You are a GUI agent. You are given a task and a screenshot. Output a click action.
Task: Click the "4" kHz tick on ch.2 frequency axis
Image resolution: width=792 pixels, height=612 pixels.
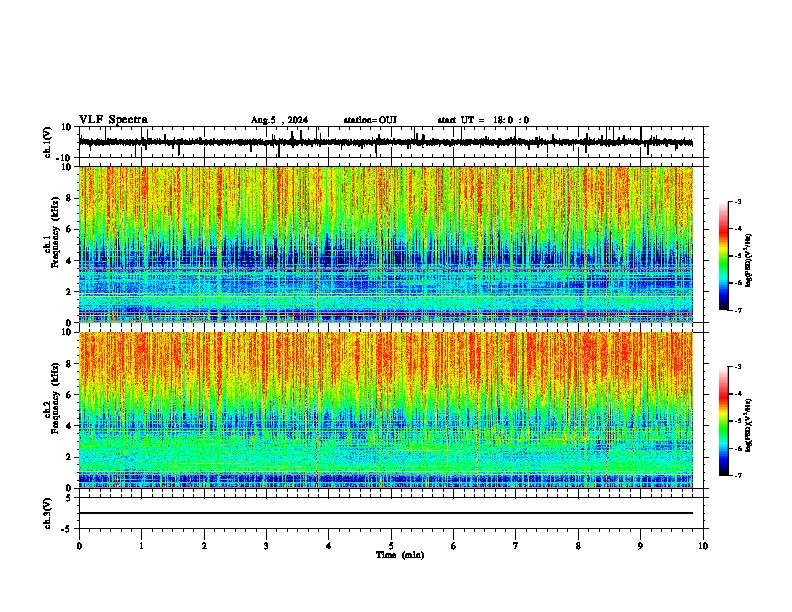[x=69, y=426]
